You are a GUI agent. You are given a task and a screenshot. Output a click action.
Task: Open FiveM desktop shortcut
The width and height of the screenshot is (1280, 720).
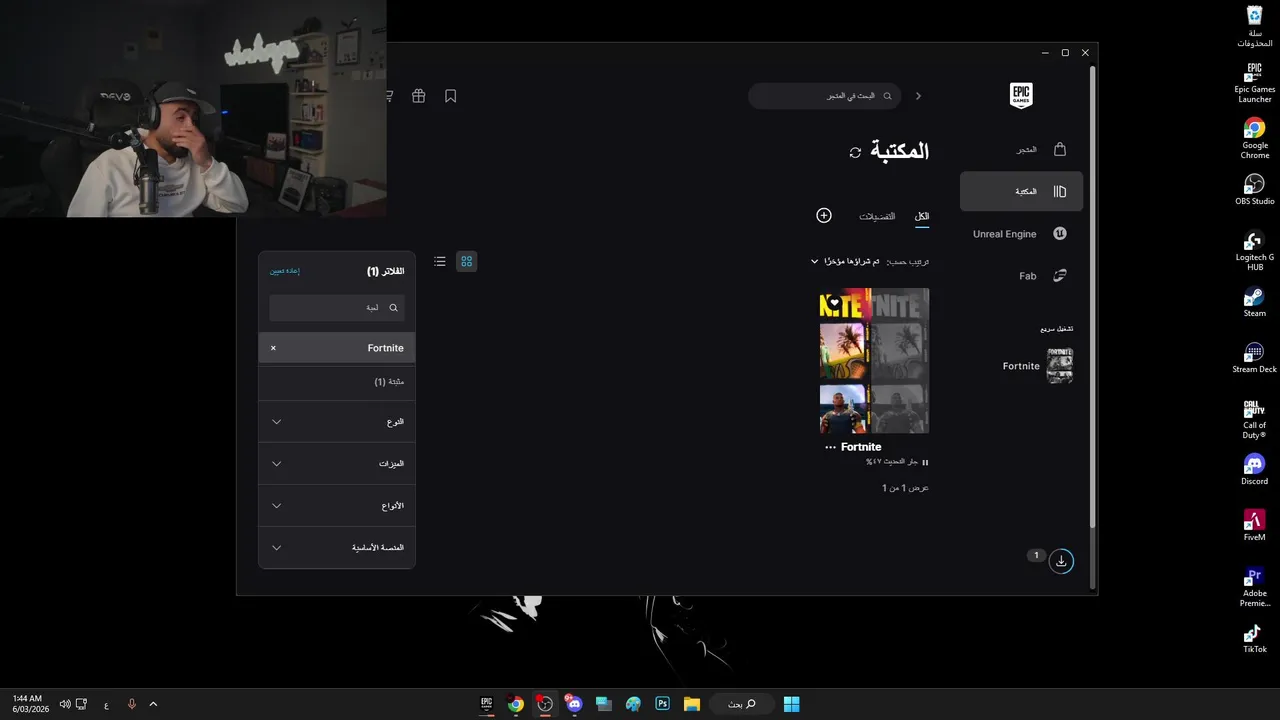1255,526
